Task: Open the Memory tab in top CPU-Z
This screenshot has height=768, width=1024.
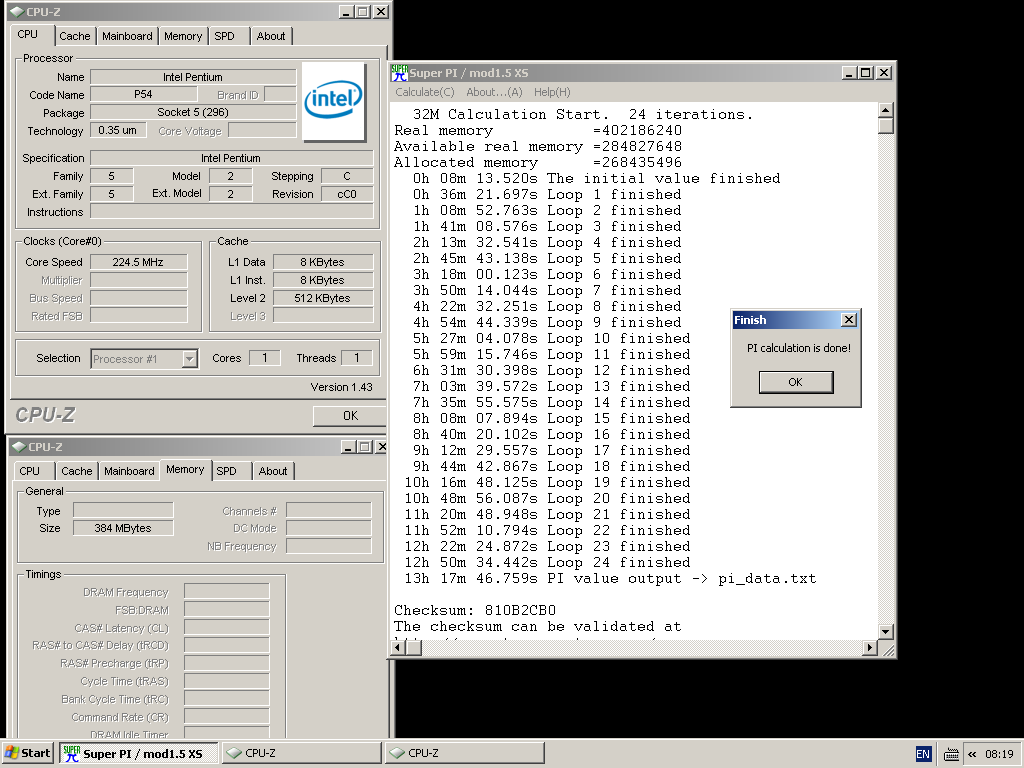Action: pyautogui.click(x=183, y=36)
